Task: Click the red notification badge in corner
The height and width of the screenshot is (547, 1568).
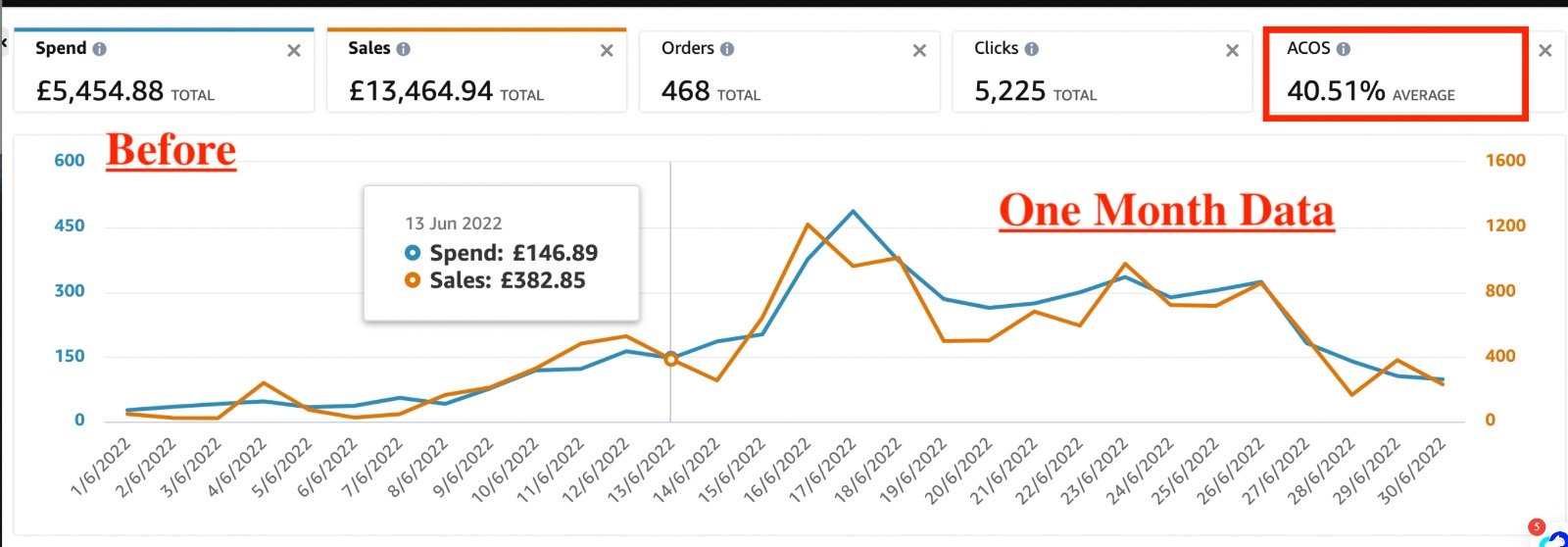Action: tap(1537, 526)
